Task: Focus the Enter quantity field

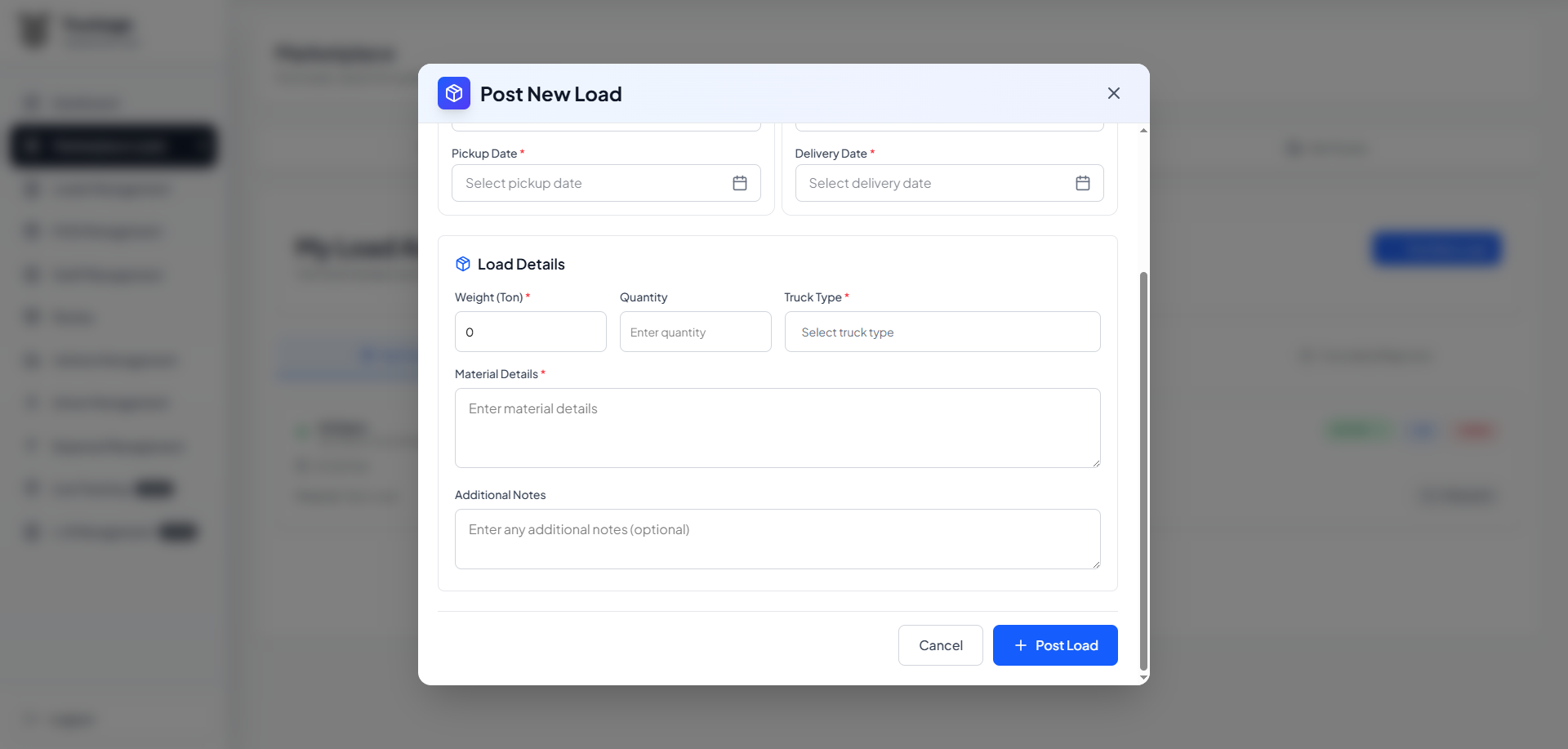Action: 696,332
